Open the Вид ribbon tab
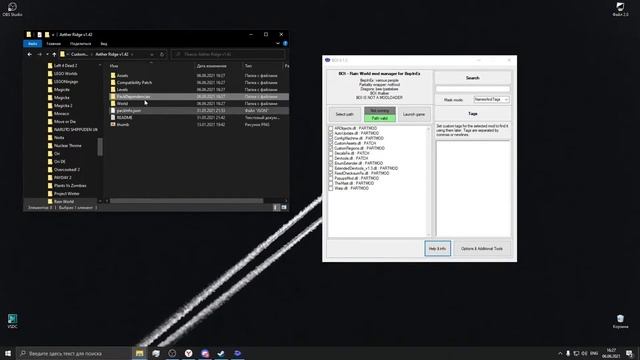This screenshot has height=360, width=640. [x=104, y=44]
